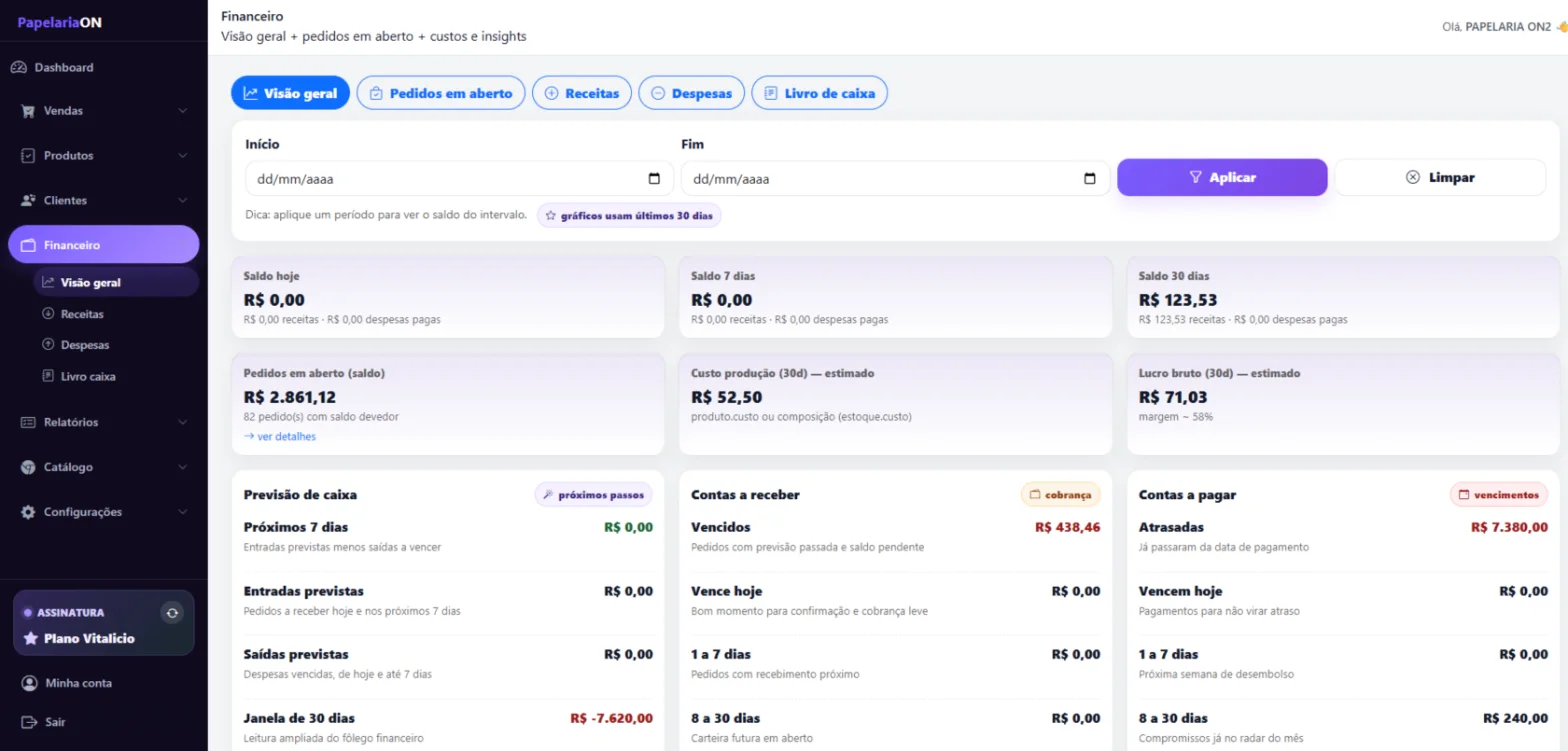
Task: Open calendar picker for Fim date
Action: pyautogui.click(x=1090, y=179)
